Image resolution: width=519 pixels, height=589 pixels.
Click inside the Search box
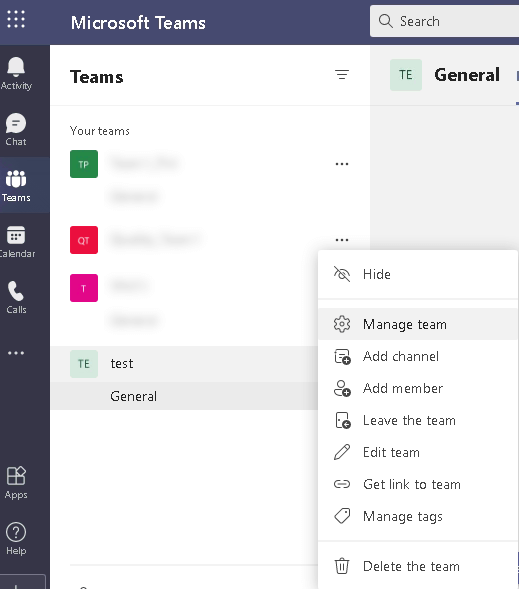pyautogui.click(x=445, y=21)
